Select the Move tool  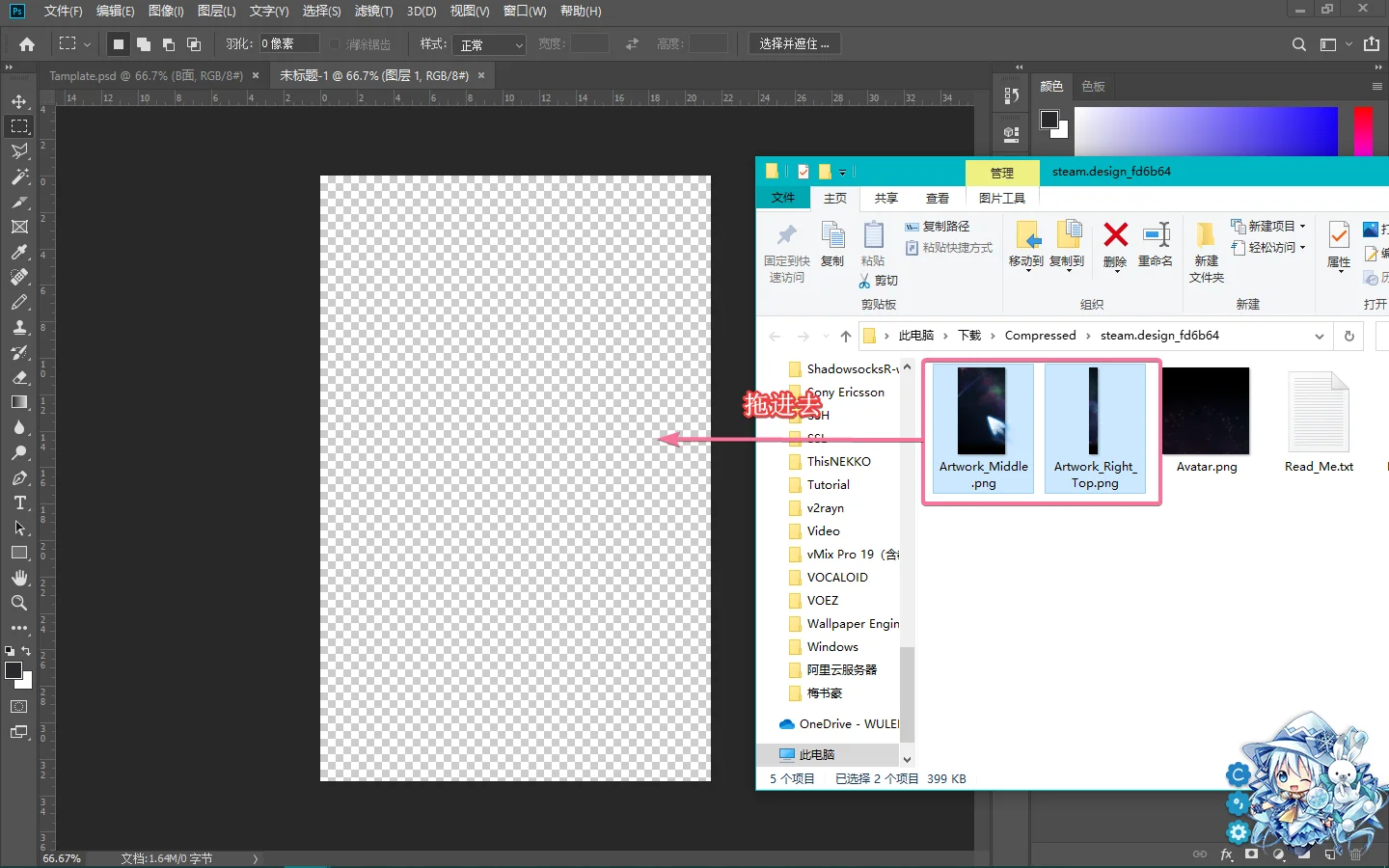19,101
